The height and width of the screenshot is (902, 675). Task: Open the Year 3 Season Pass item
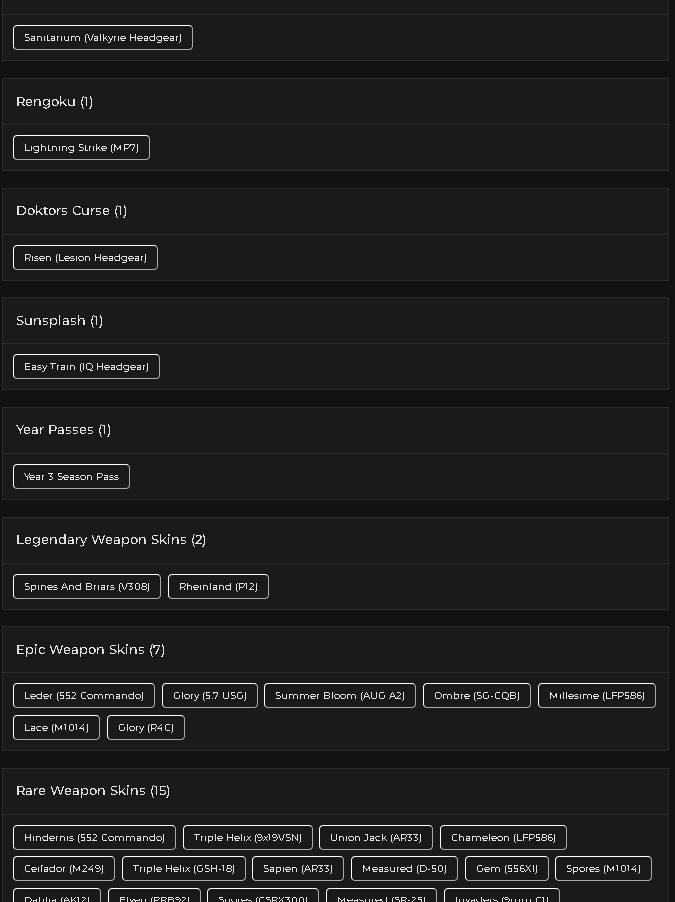click(x=71, y=476)
